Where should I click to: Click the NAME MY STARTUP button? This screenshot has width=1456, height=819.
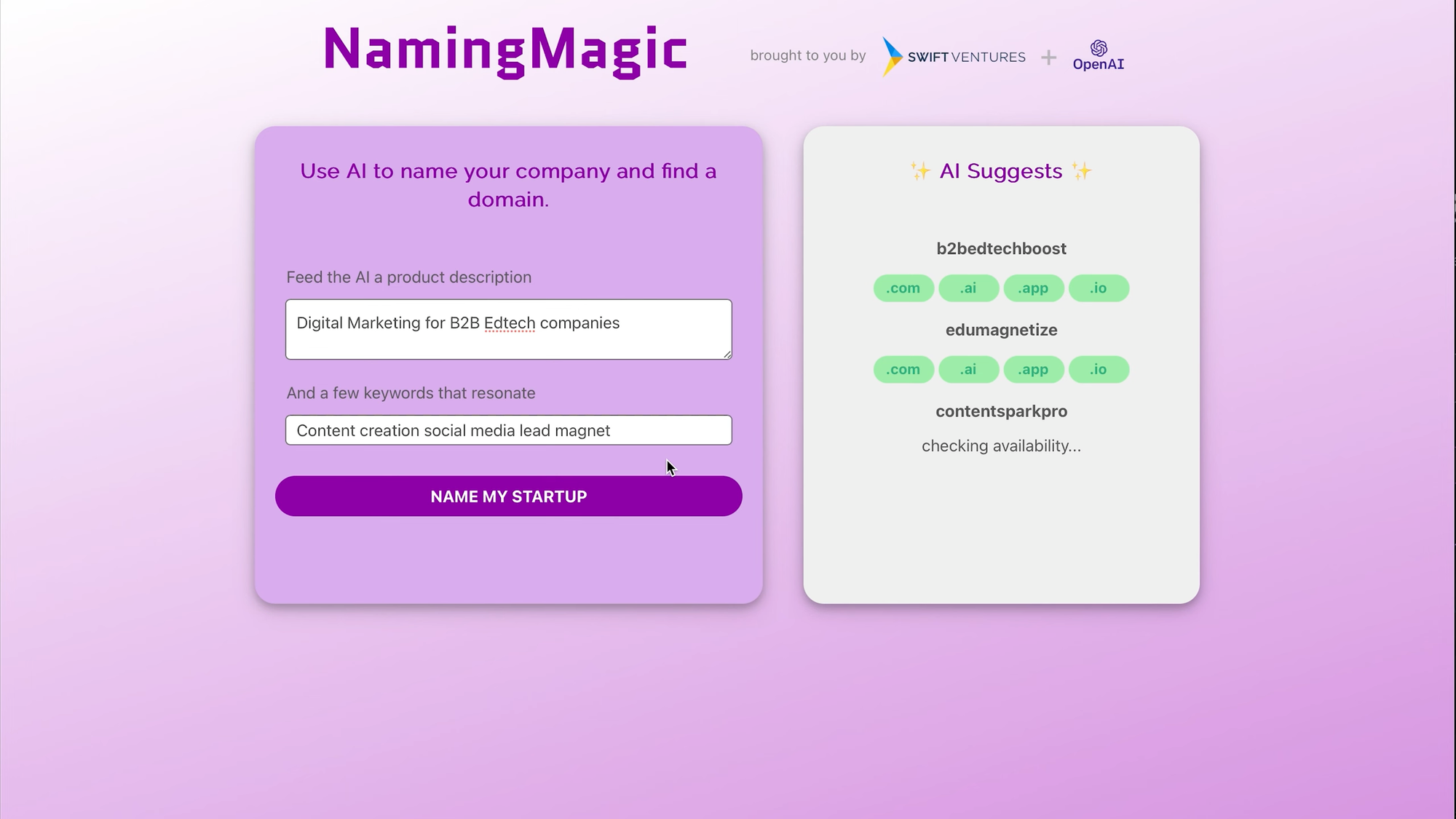(x=509, y=496)
